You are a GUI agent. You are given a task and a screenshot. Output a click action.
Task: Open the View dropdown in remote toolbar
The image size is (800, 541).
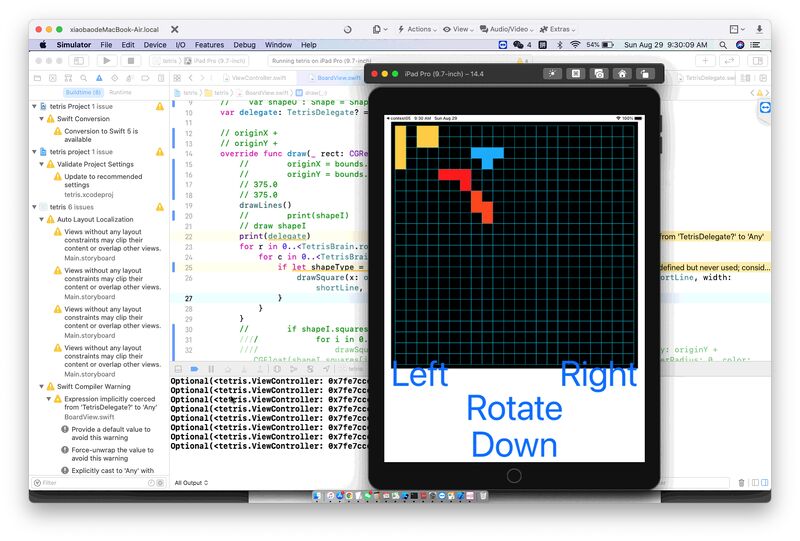458,30
